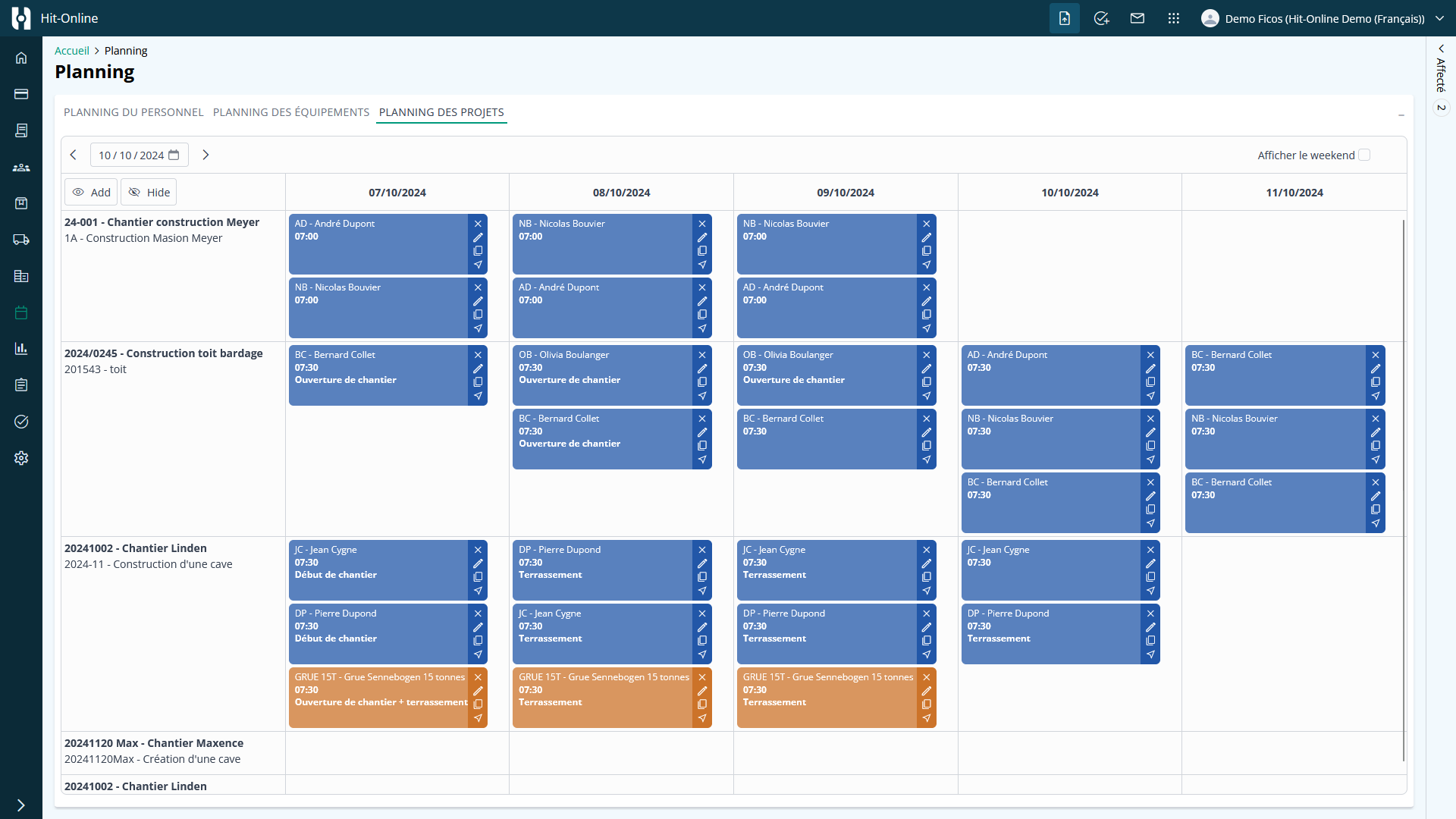The image size is (1456, 819).
Task: Open the clipboard sidebar icon
Action: click(x=21, y=385)
